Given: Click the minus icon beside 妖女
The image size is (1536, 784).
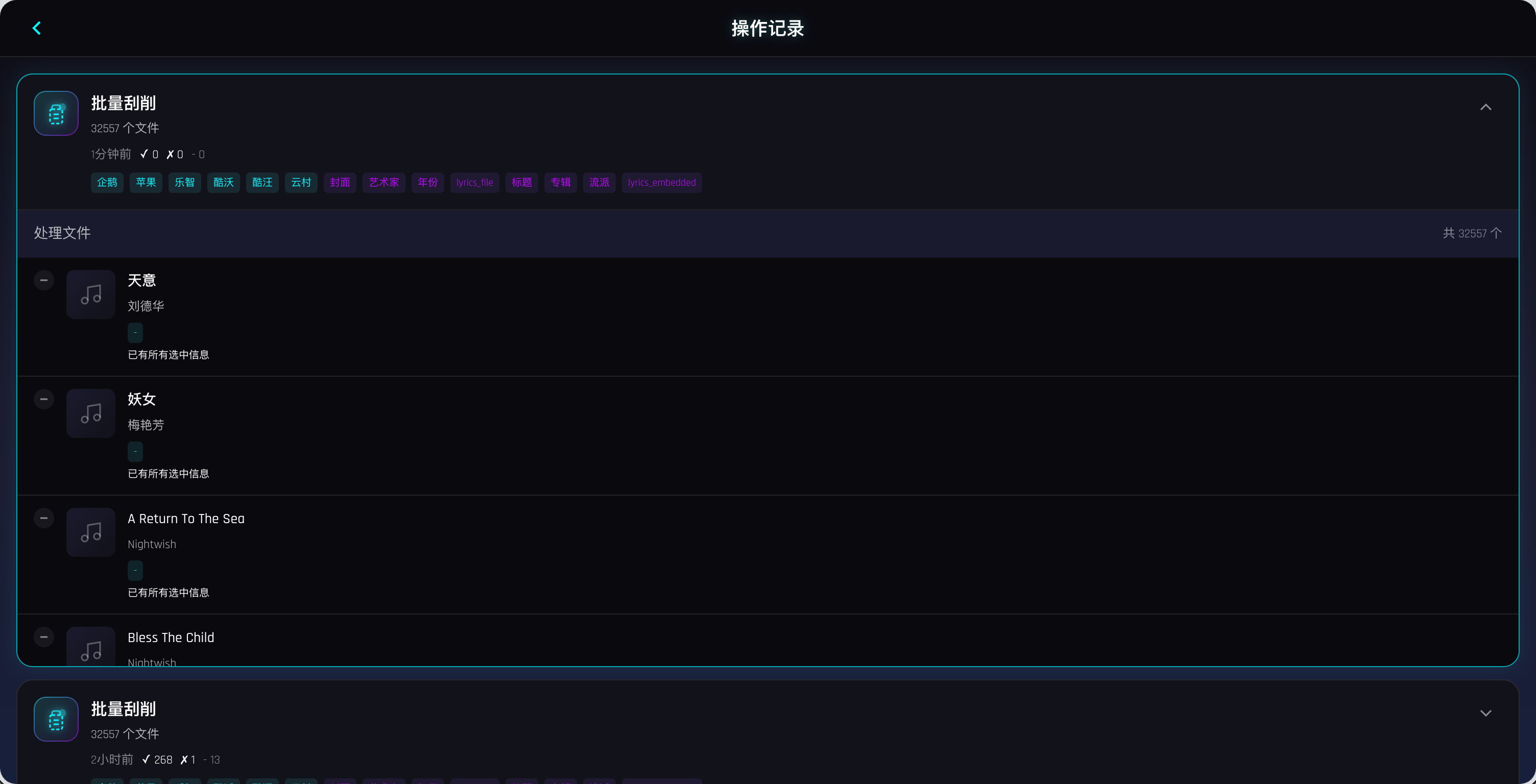Looking at the screenshot, I should (43, 399).
